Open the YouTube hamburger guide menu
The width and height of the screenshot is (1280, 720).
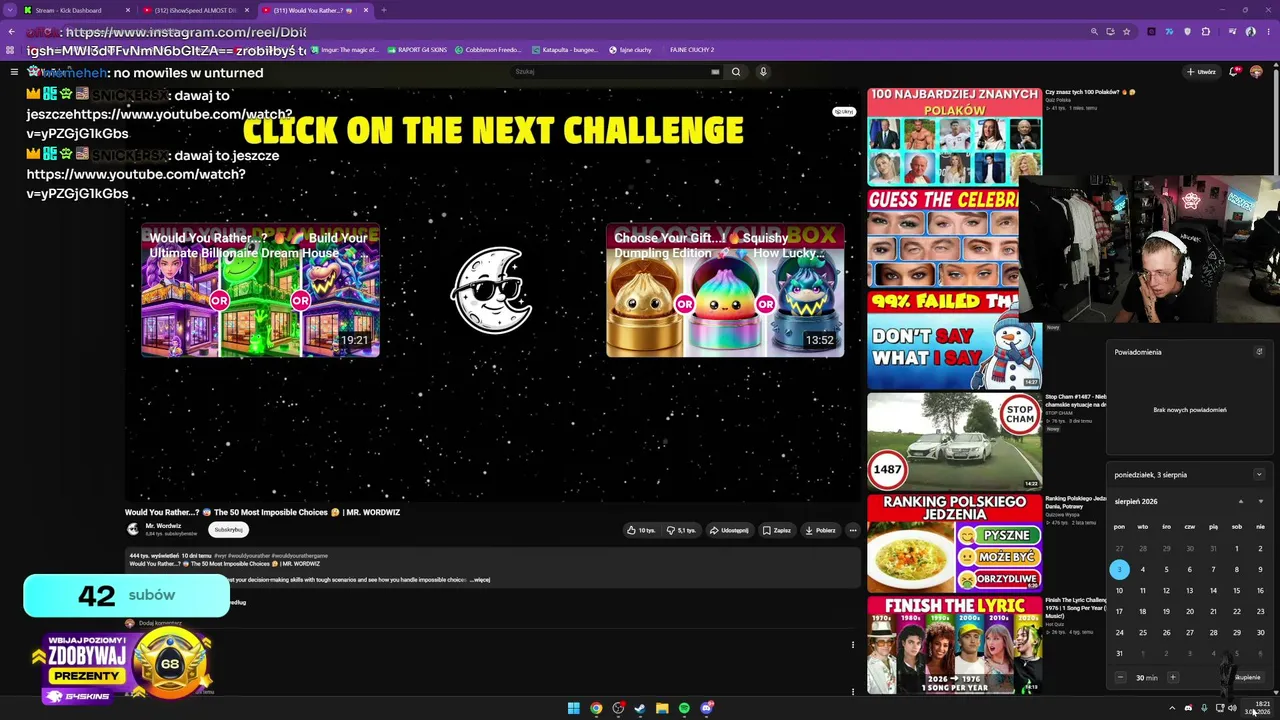(x=14, y=72)
